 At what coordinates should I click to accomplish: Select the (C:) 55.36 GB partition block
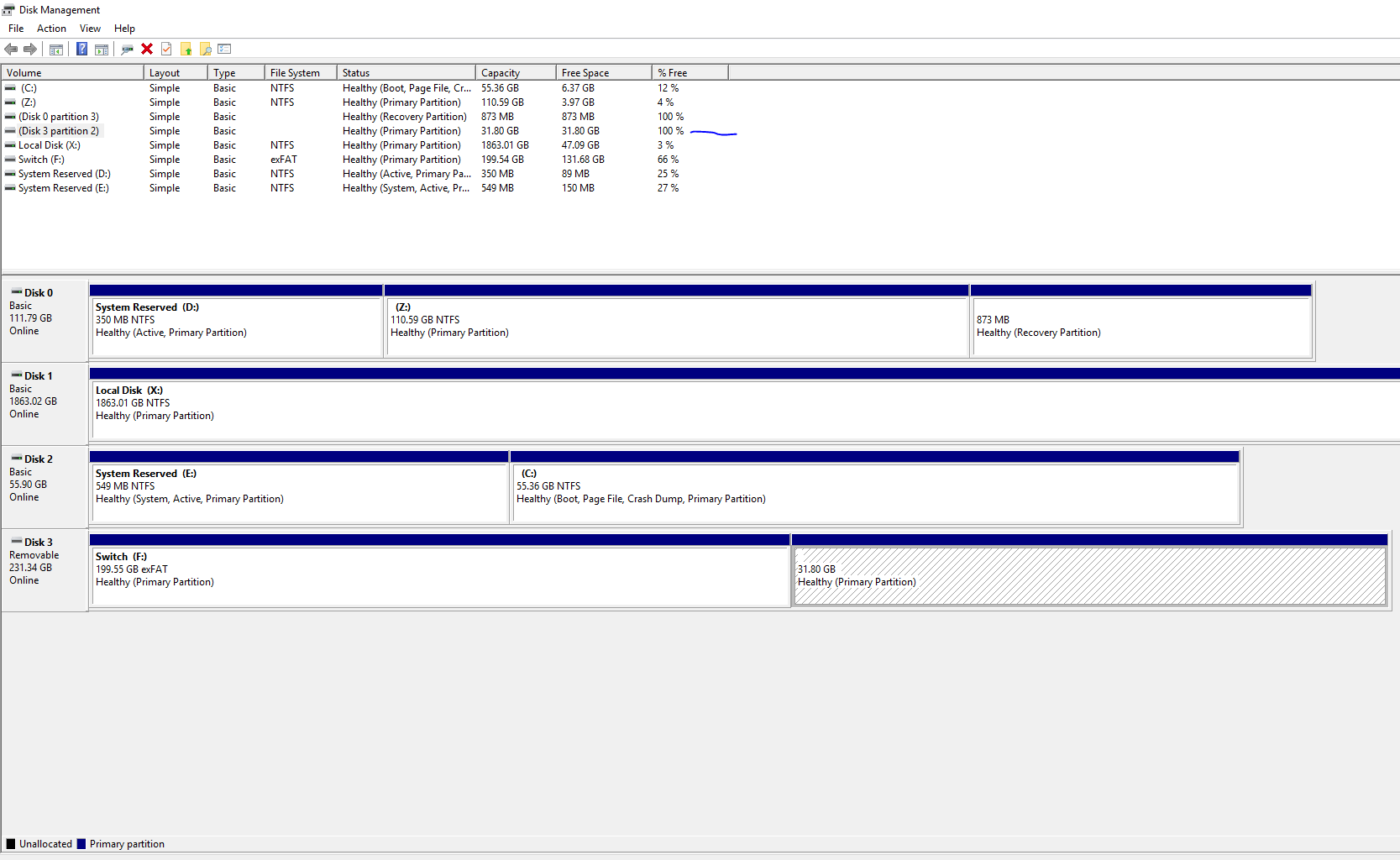pos(875,487)
